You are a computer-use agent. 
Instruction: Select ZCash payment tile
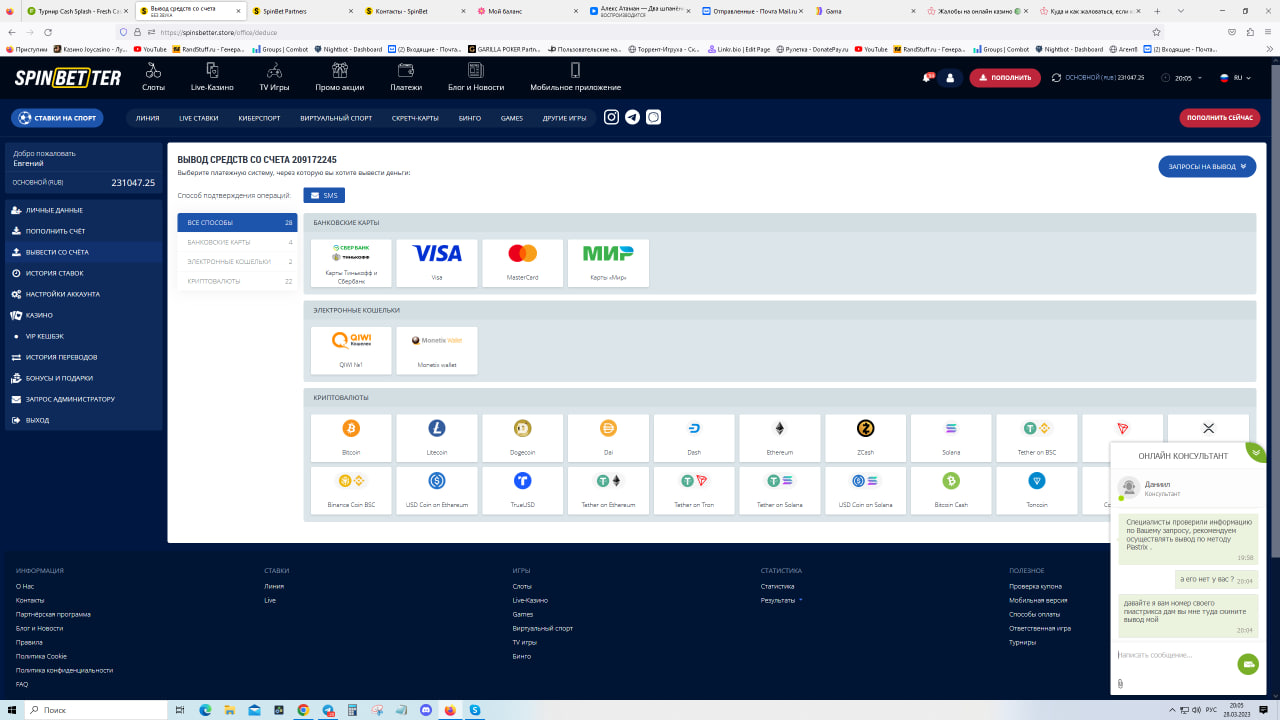(x=865, y=439)
